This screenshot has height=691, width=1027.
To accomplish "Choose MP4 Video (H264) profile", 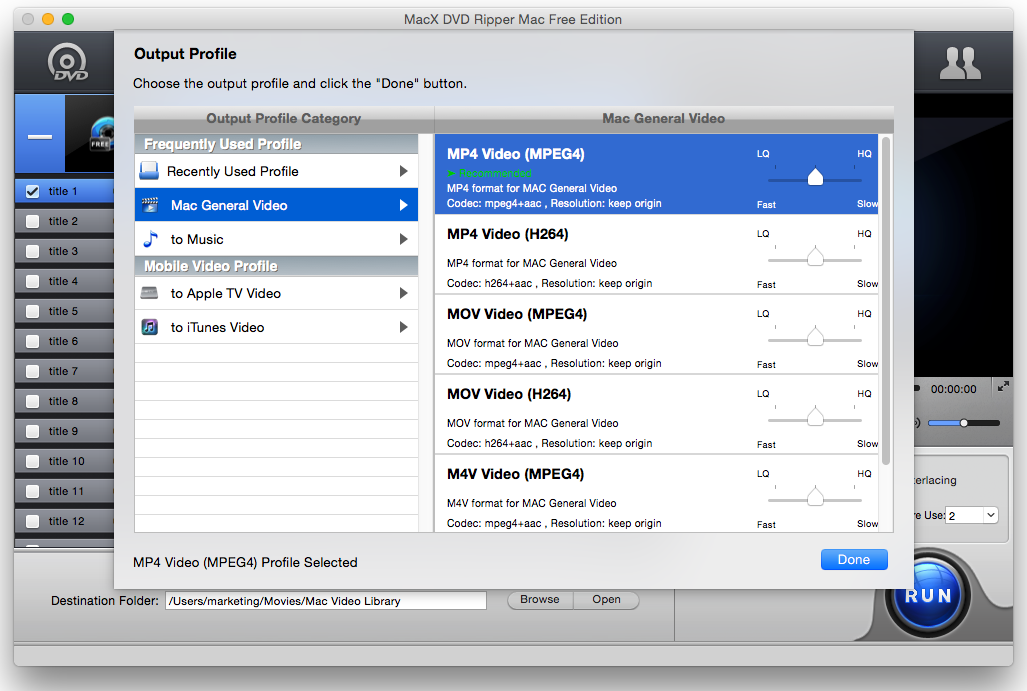I will pos(656,254).
